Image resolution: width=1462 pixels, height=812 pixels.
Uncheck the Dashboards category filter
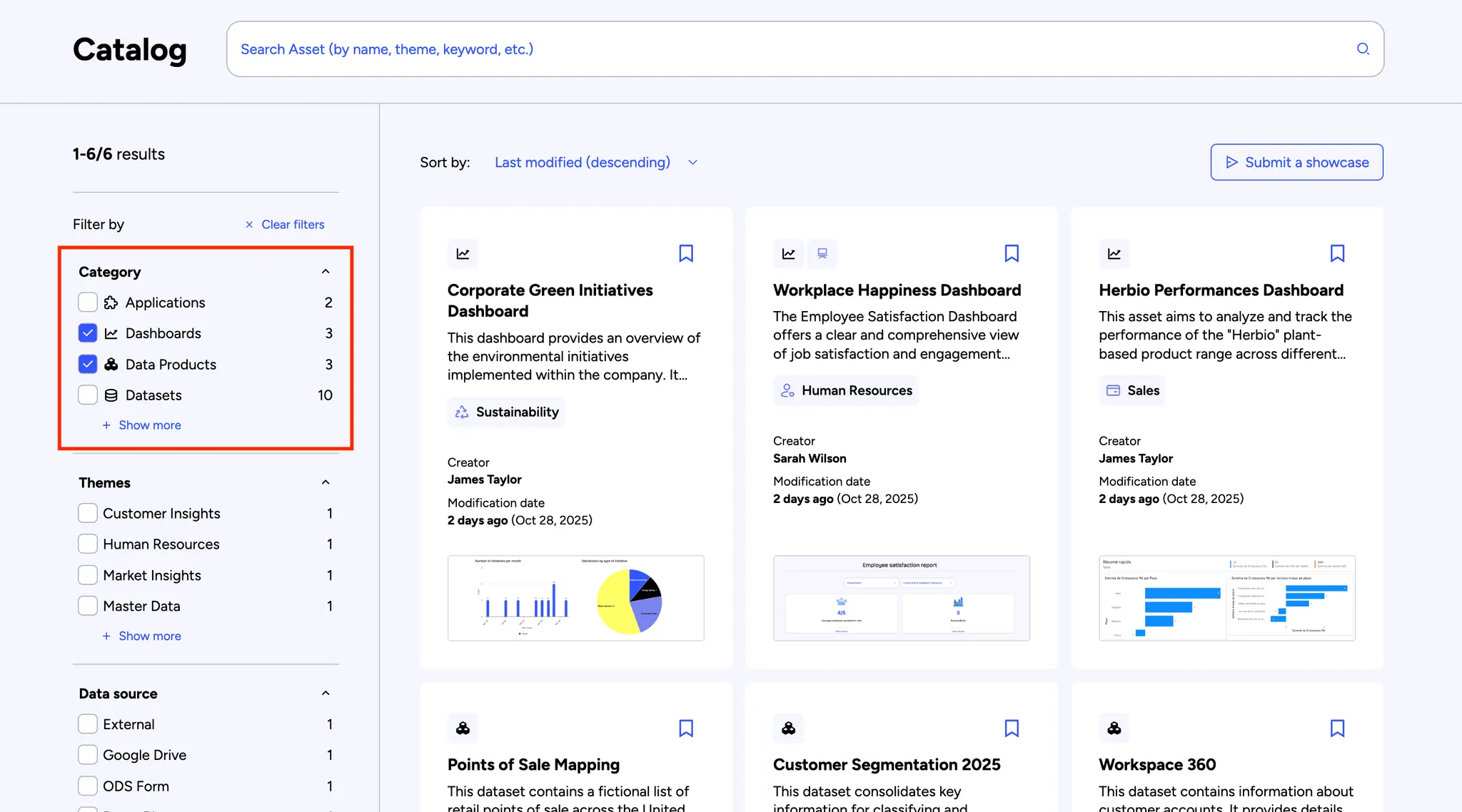88,333
